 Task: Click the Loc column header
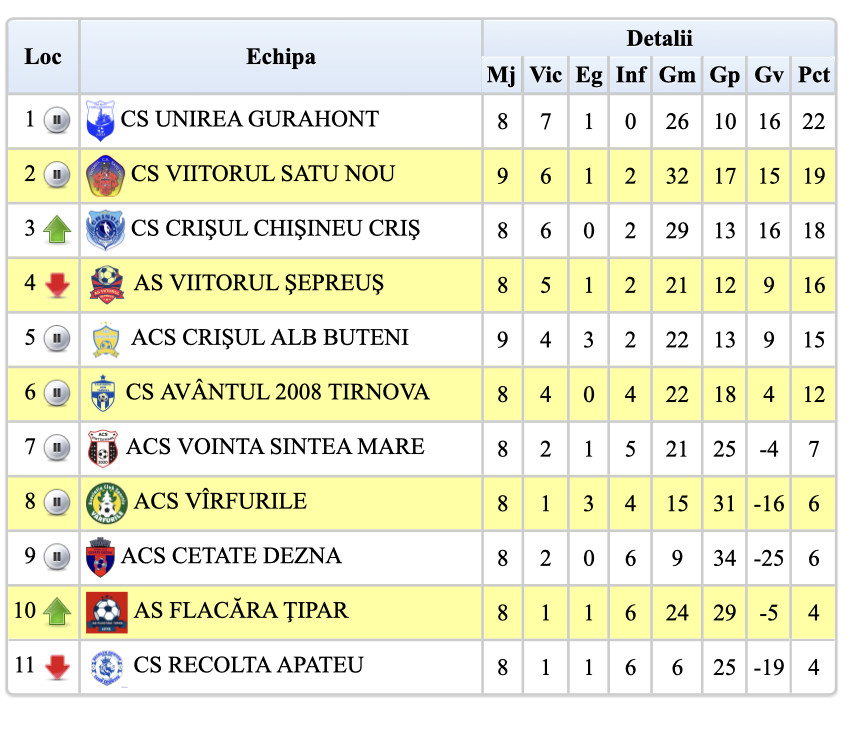click(x=43, y=57)
